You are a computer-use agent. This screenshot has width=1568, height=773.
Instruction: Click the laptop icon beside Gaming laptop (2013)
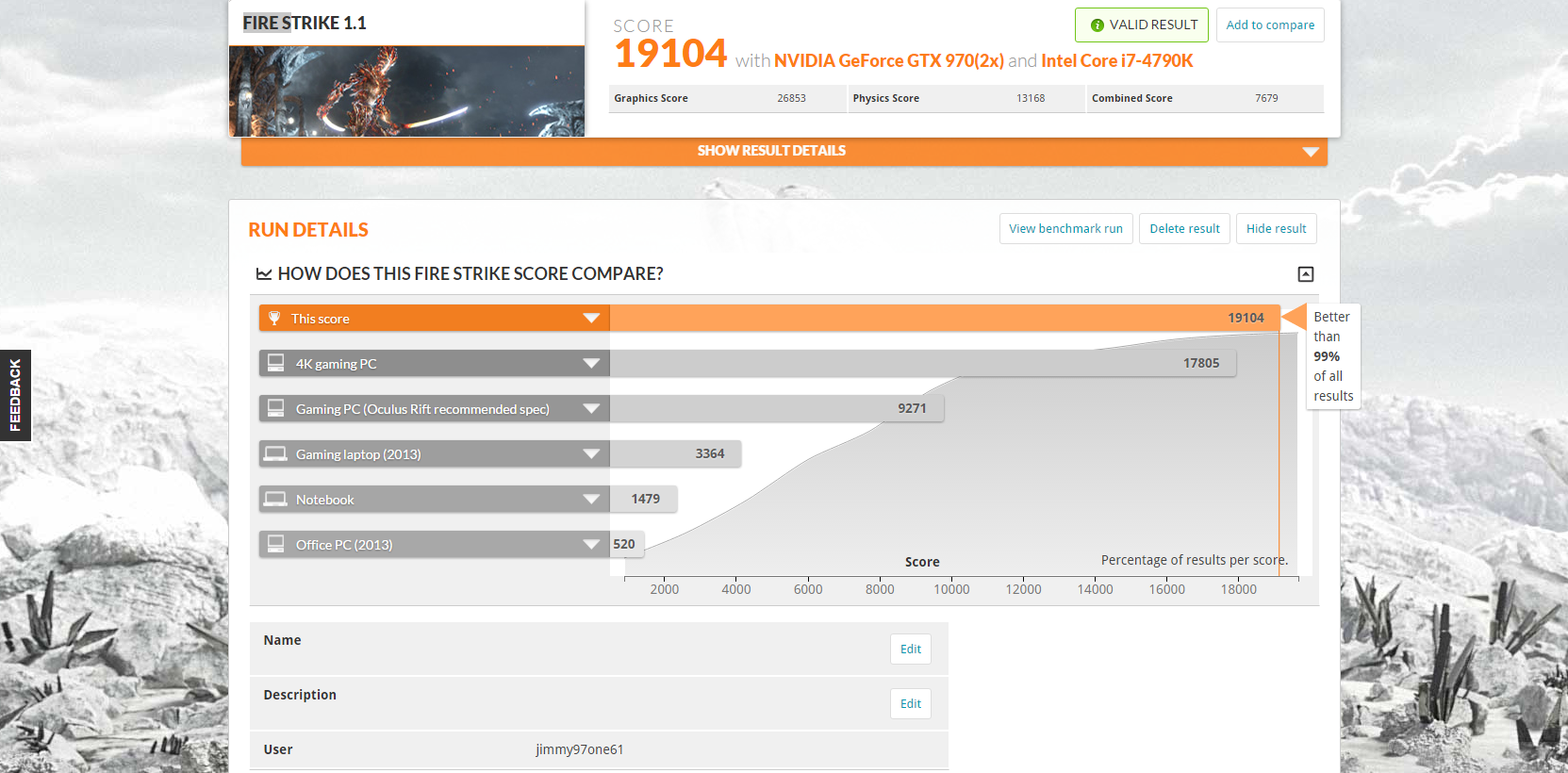click(x=275, y=453)
